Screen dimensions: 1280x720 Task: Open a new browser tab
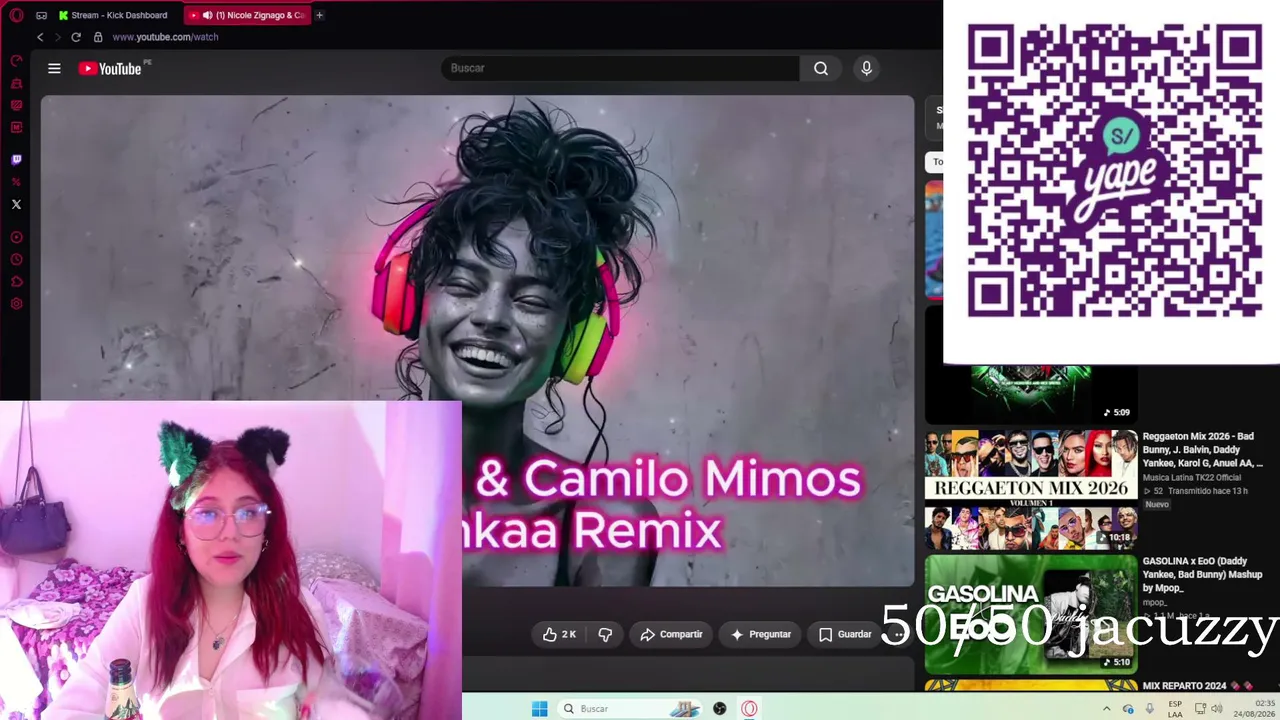point(320,15)
